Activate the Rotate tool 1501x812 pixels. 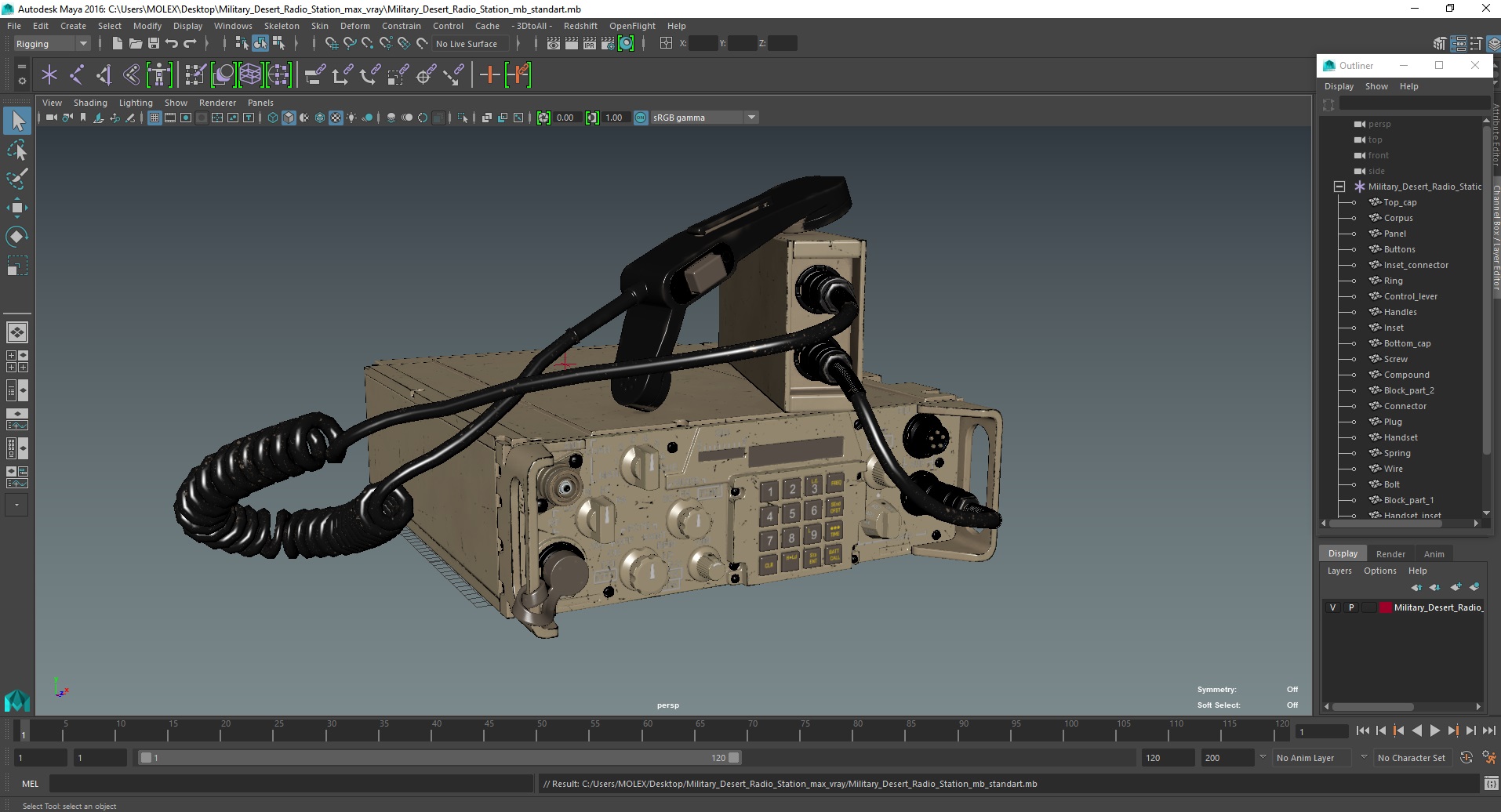17,237
